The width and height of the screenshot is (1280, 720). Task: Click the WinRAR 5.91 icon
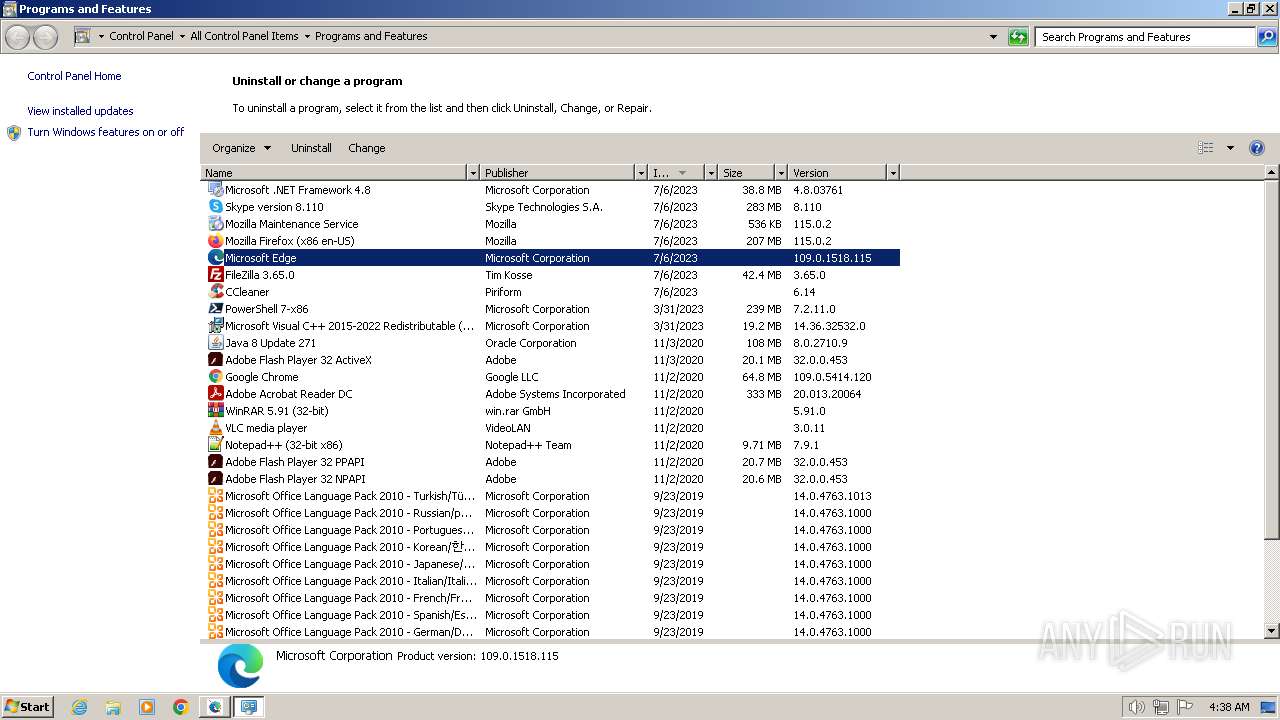(215, 411)
